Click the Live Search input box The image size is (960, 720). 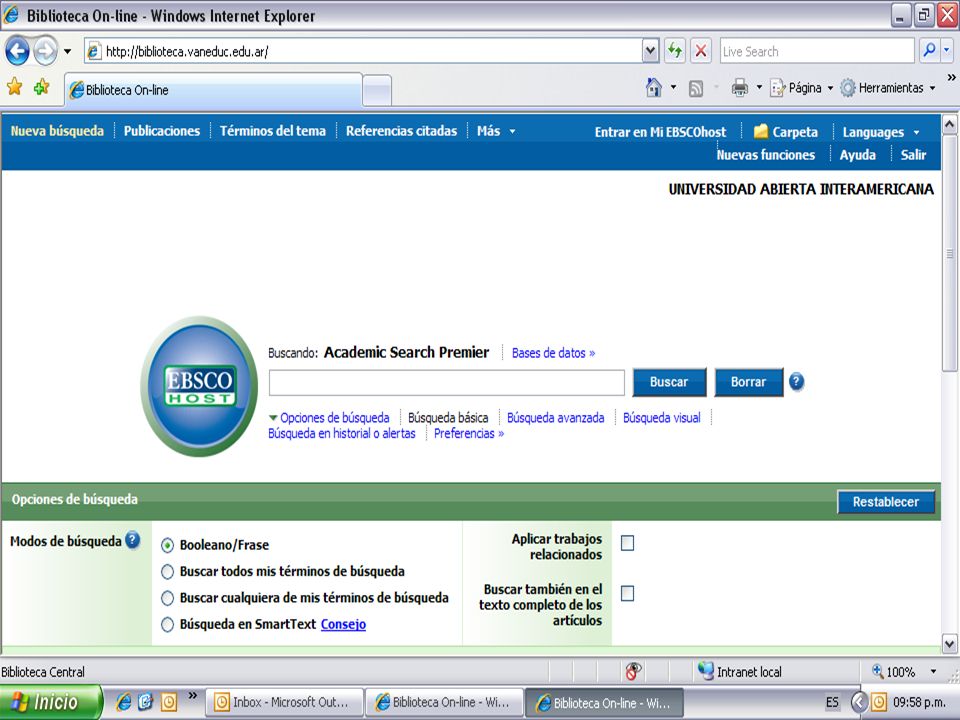(817, 51)
